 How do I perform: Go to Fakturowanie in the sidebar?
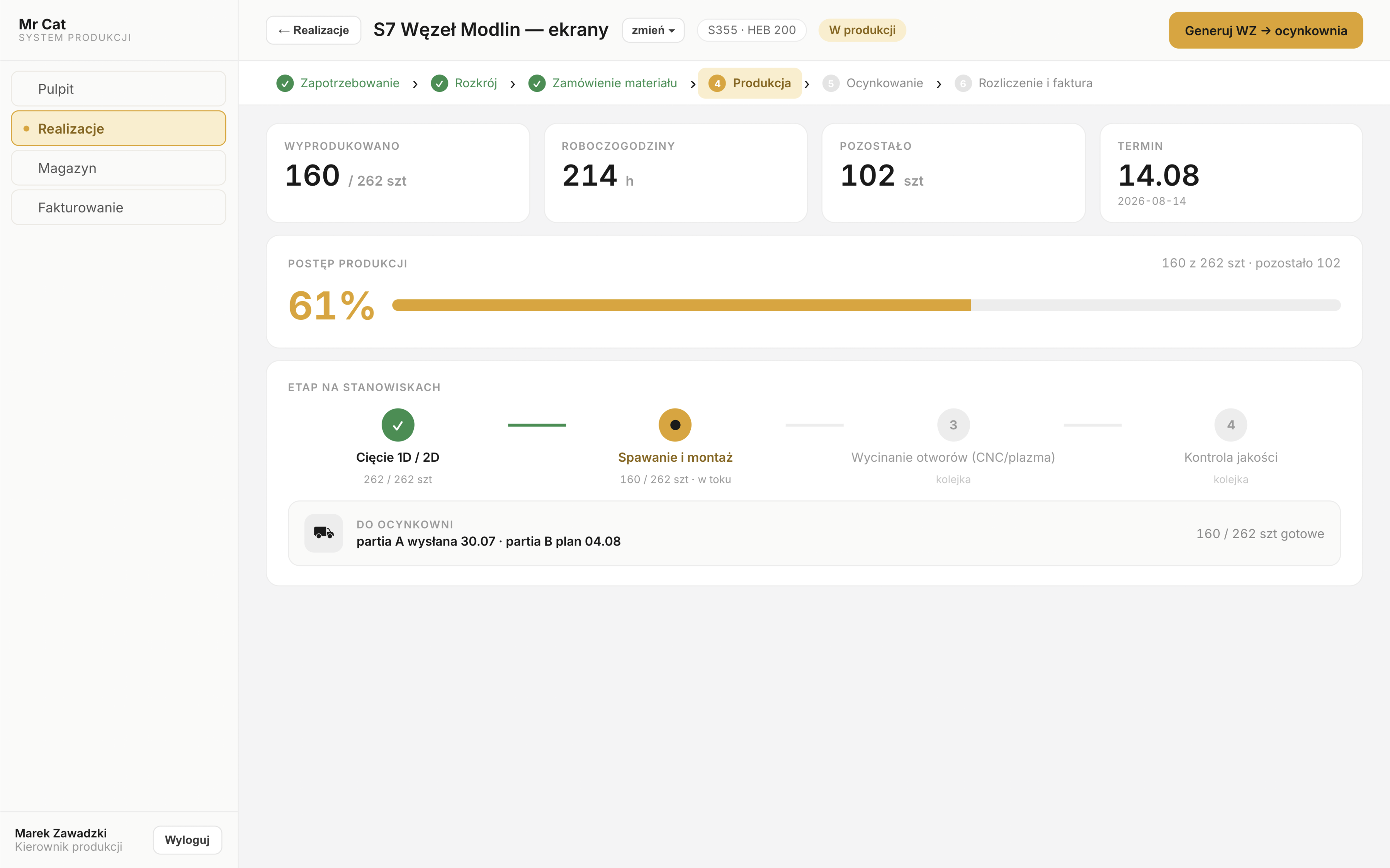click(x=118, y=207)
